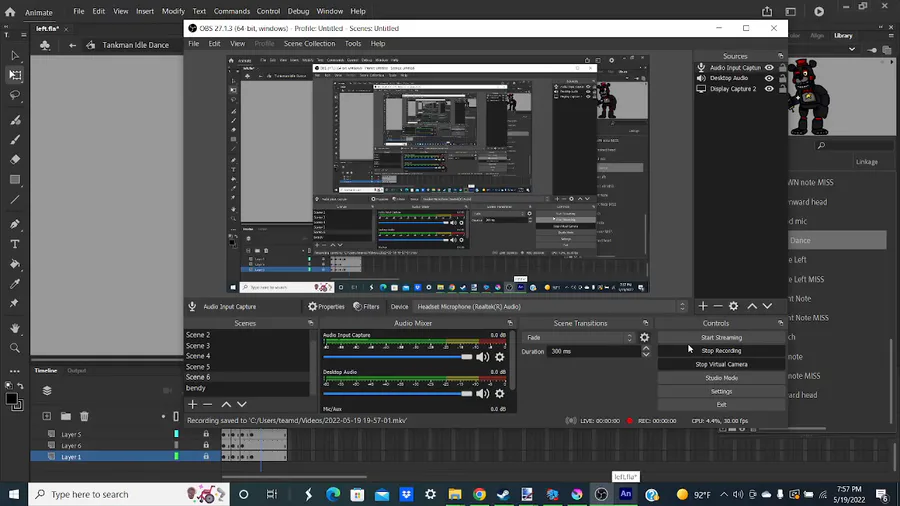This screenshot has height=506, width=900.
Task: Select the Rectangle tool in Animate
Action: [x=15, y=180]
